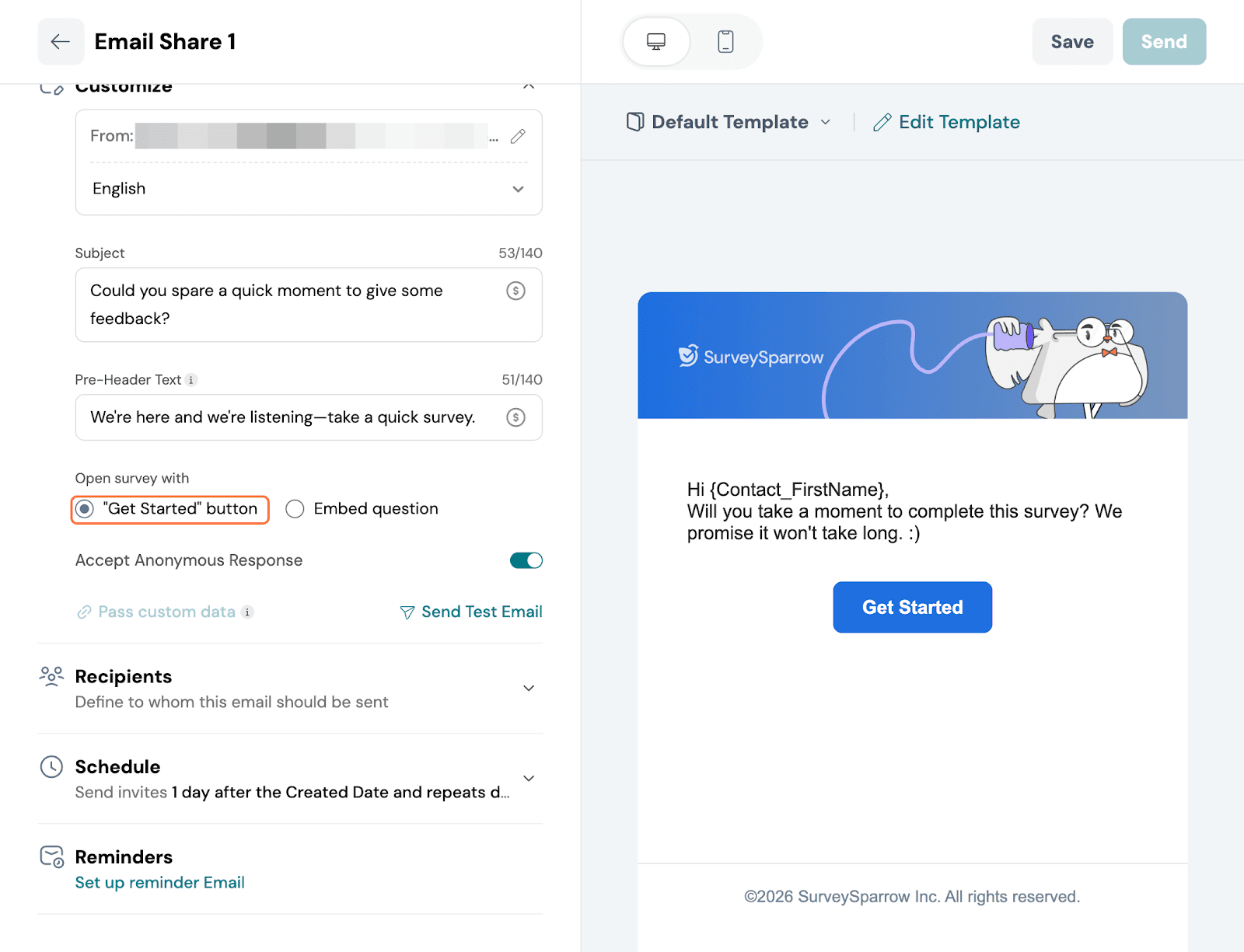Insert variable in Pre-Header Text via dollar icon
1244x952 pixels.
coord(515,417)
